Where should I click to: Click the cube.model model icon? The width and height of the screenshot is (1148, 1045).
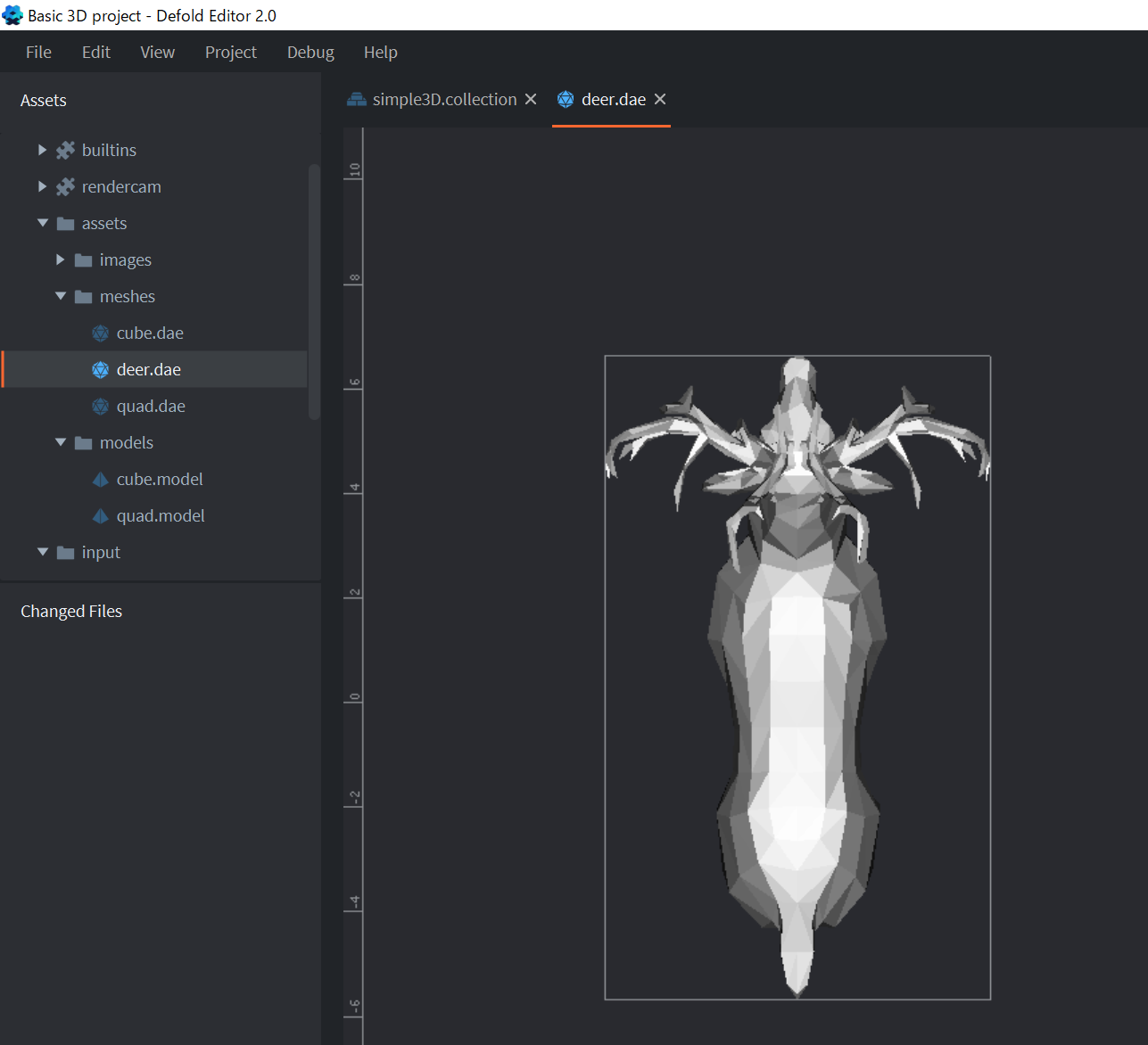click(100, 479)
